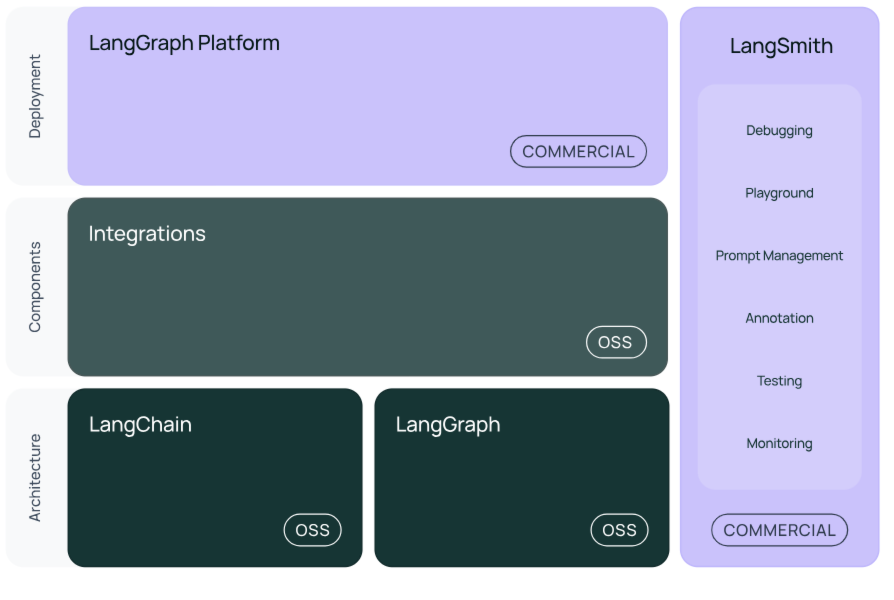The width and height of the screenshot is (894, 600).
Task: Toggle the OSS badge on LangChain
Action: [x=313, y=530]
